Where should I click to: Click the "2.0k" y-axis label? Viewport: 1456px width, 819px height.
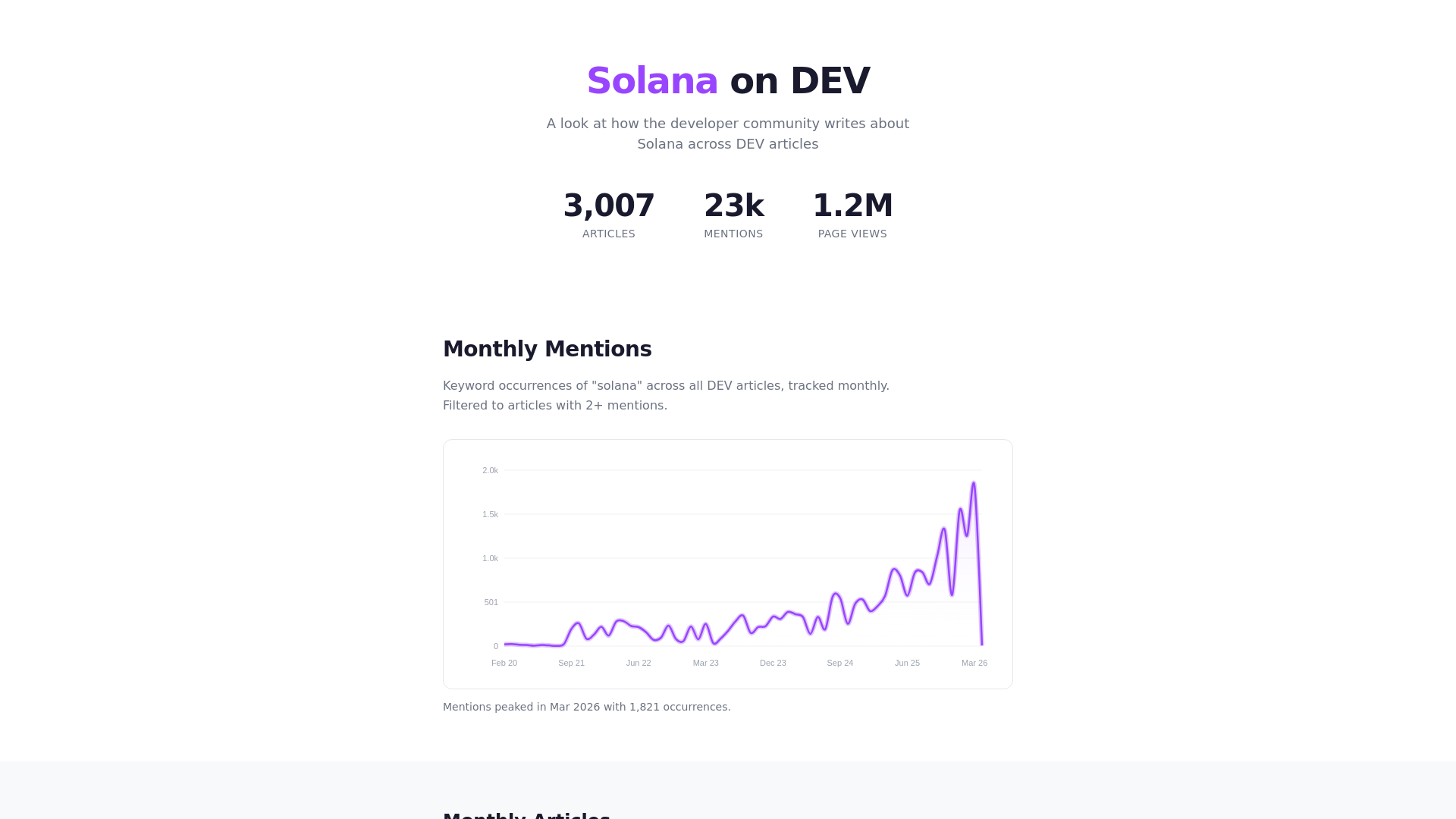click(x=490, y=470)
